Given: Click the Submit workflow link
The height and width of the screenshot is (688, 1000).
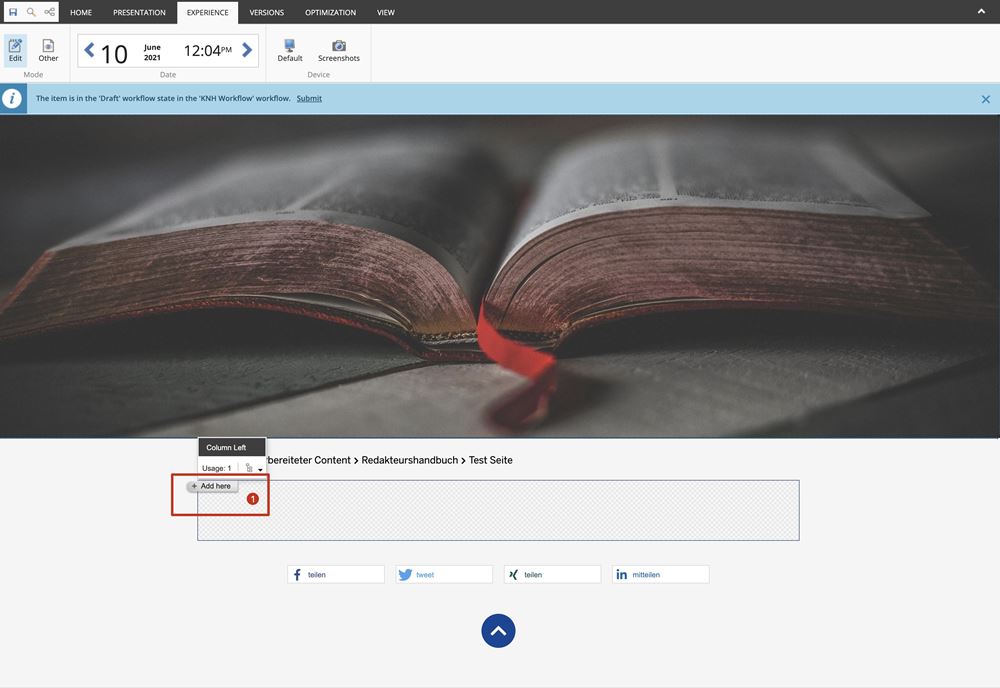Looking at the screenshot, I should pyautogui.click(x=309, y=98).
